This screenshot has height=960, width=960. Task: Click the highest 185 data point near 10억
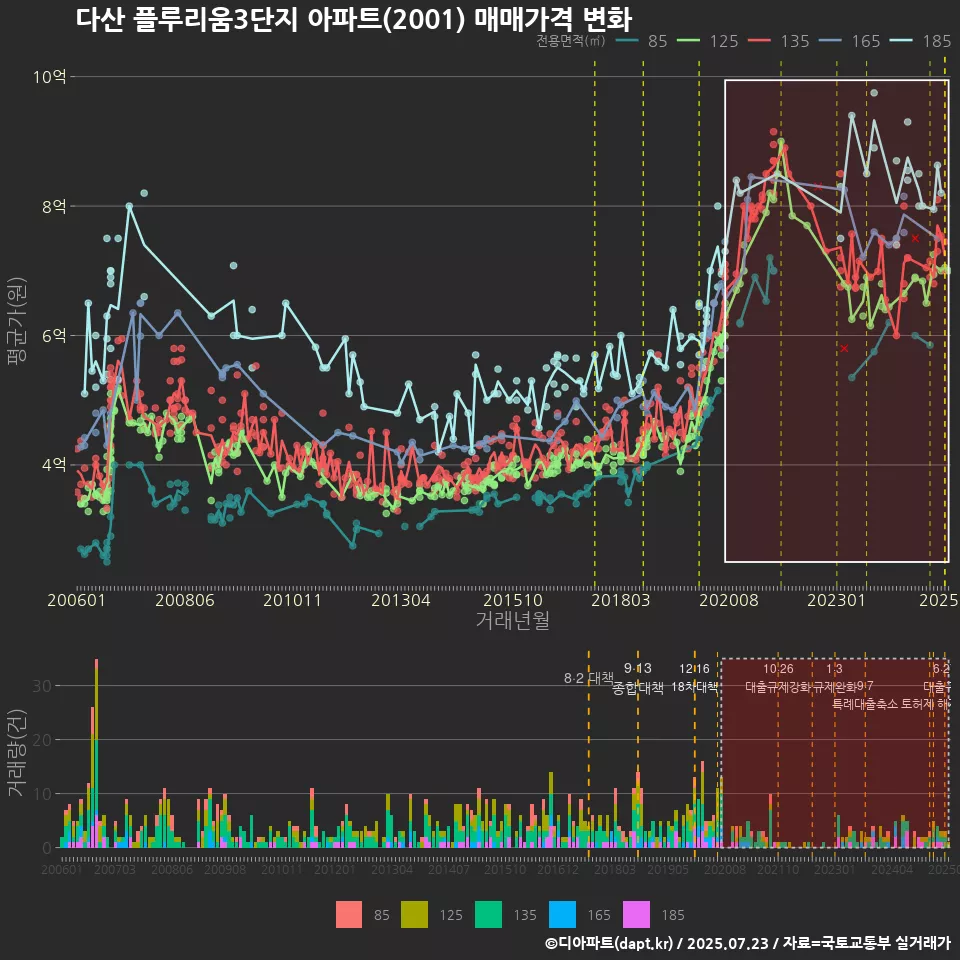(874, 93)
